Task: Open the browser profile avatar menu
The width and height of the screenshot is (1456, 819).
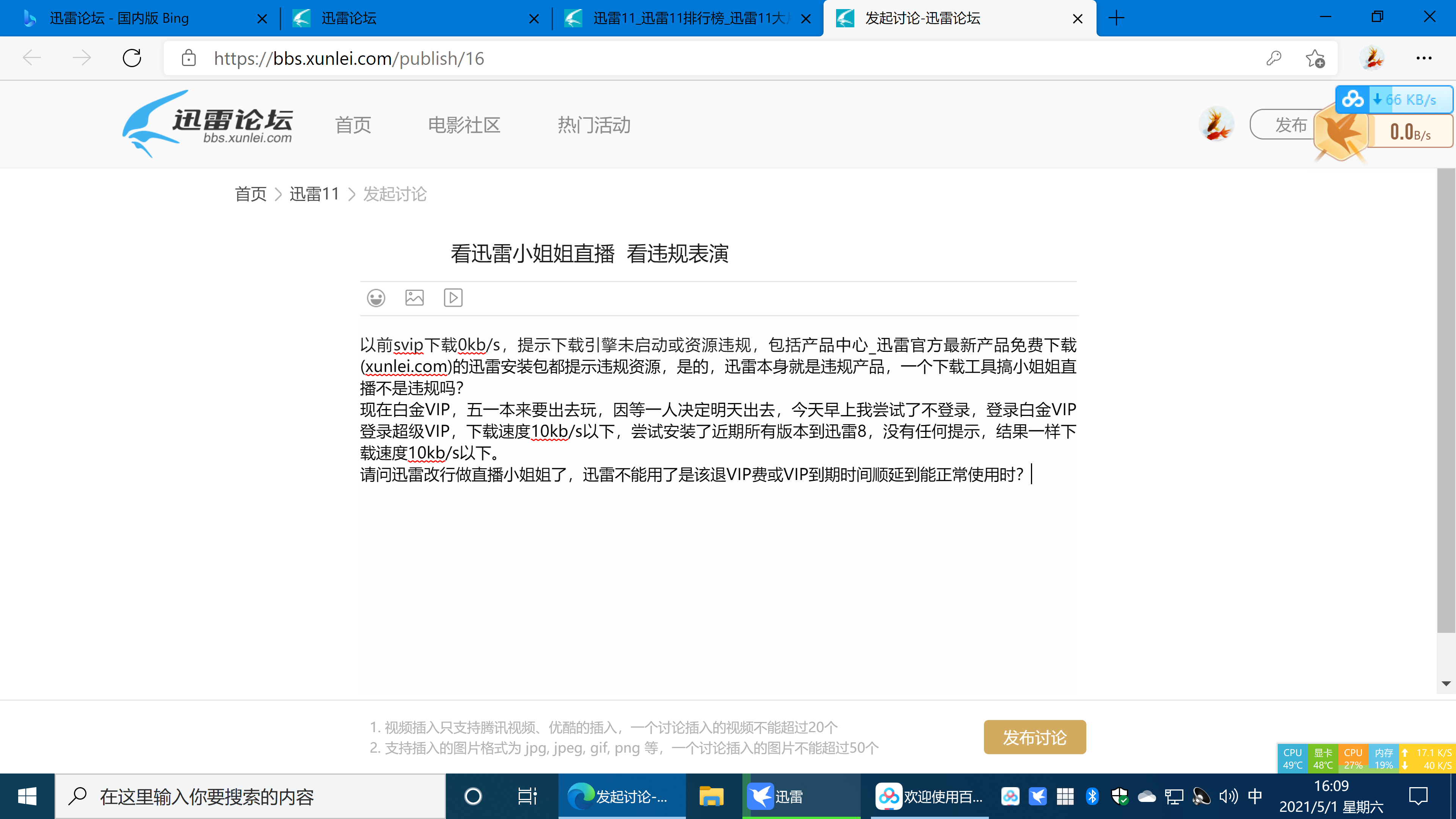Action: 1373,58
